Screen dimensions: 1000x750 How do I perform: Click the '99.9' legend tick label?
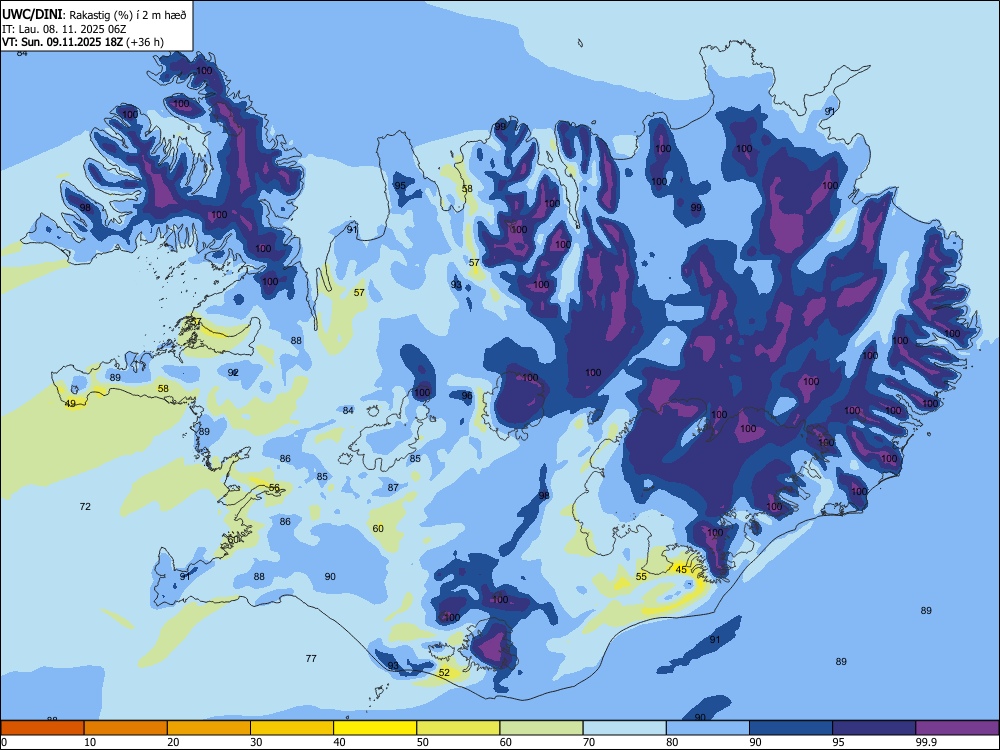coord(926,742)
